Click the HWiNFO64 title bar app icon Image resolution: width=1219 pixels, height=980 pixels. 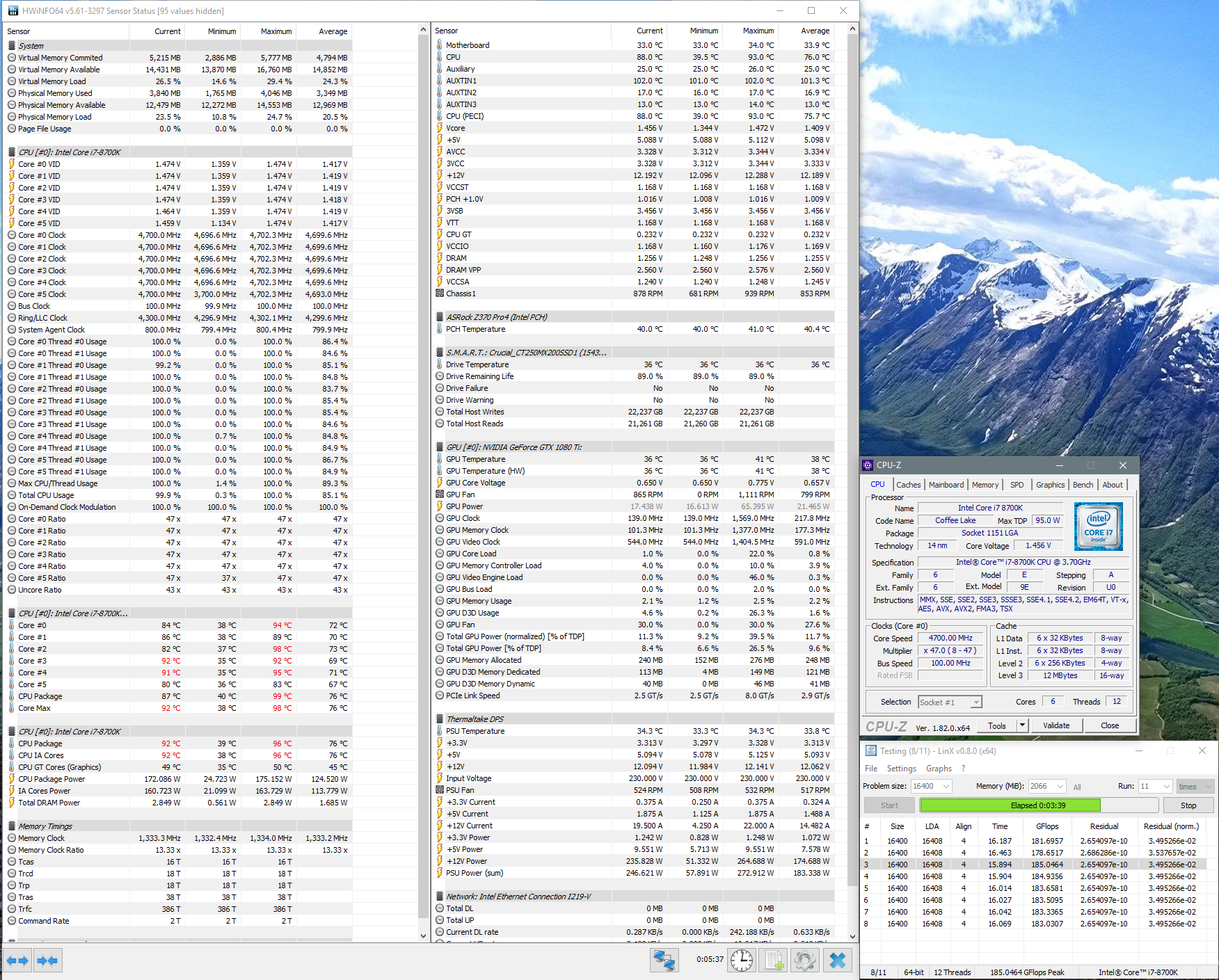pyautogui.click(x=13, y=11)
